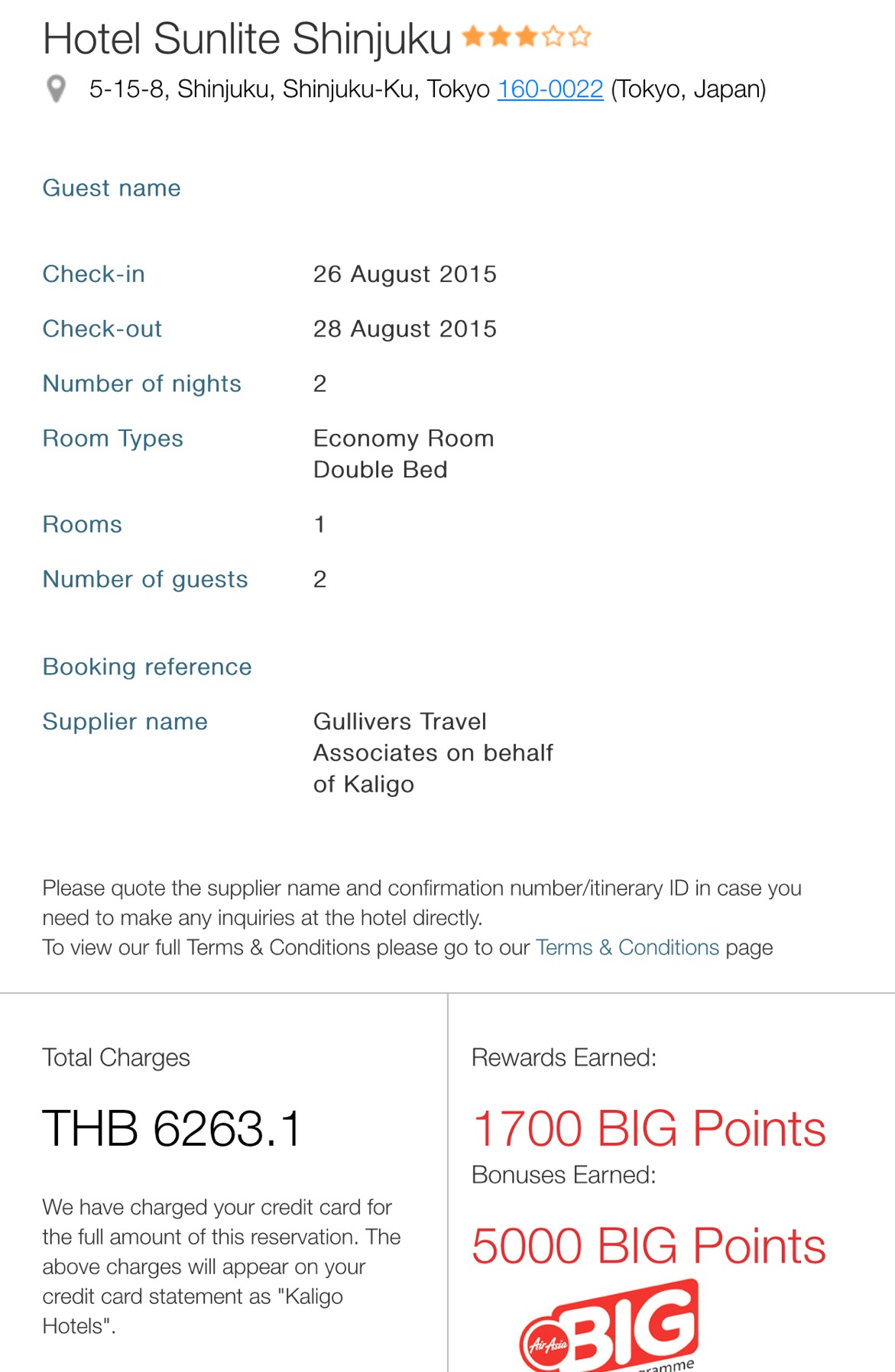Click the THB 6263.1 total amount
Screen dimensions: 895x1372
[172, 1128]
